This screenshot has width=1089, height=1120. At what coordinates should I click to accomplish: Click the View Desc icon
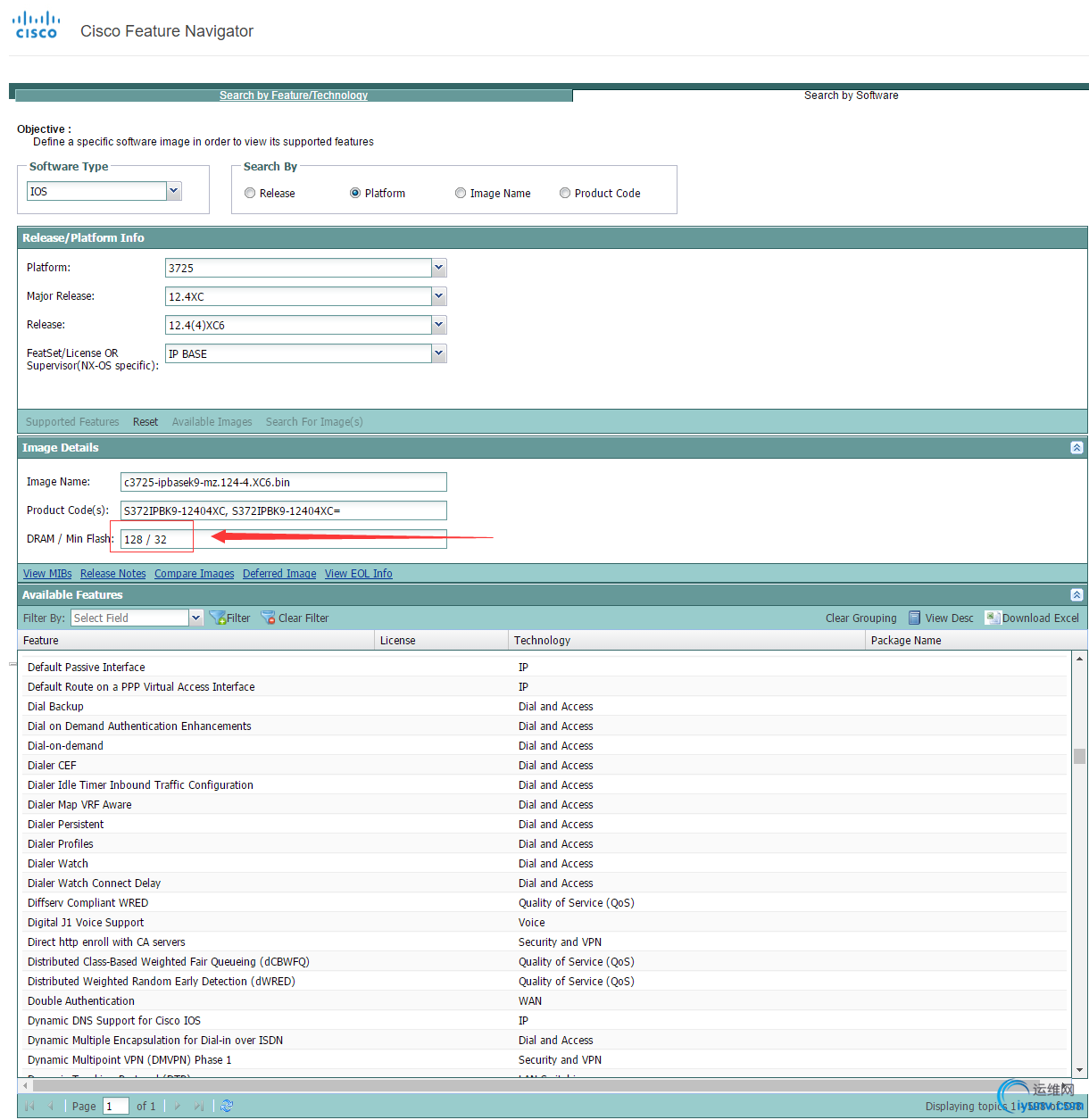[x=914, y=618]
